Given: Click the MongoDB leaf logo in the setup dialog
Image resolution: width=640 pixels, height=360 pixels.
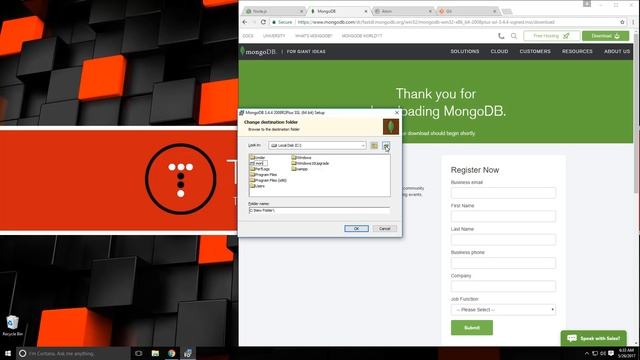Looking at the screenshot, I should 391,127.
